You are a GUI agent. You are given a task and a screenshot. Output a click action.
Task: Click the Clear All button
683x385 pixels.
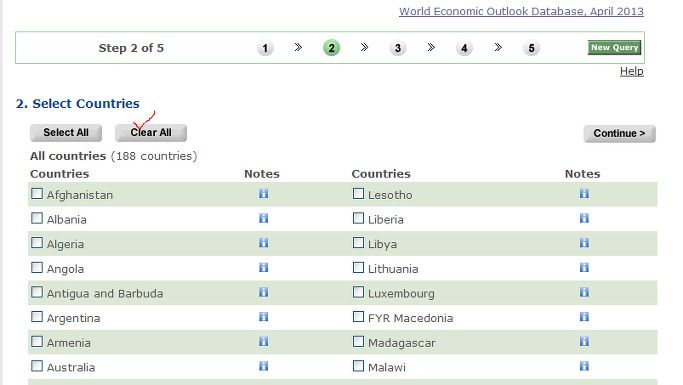click(151, 133)
